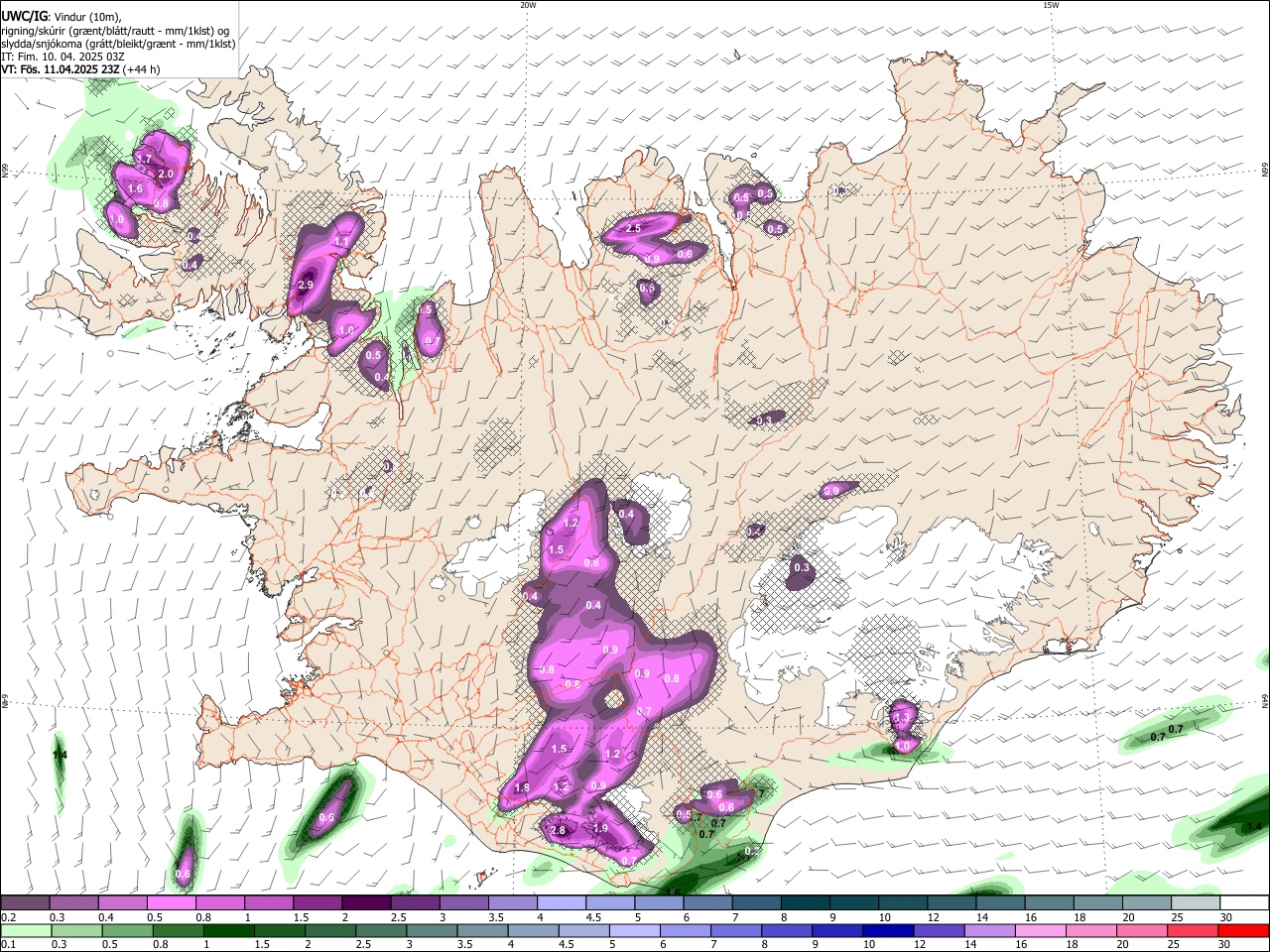Click the '2.9' snowfall value on the map
Screen dimensions: 1270x952
point(306,285)
